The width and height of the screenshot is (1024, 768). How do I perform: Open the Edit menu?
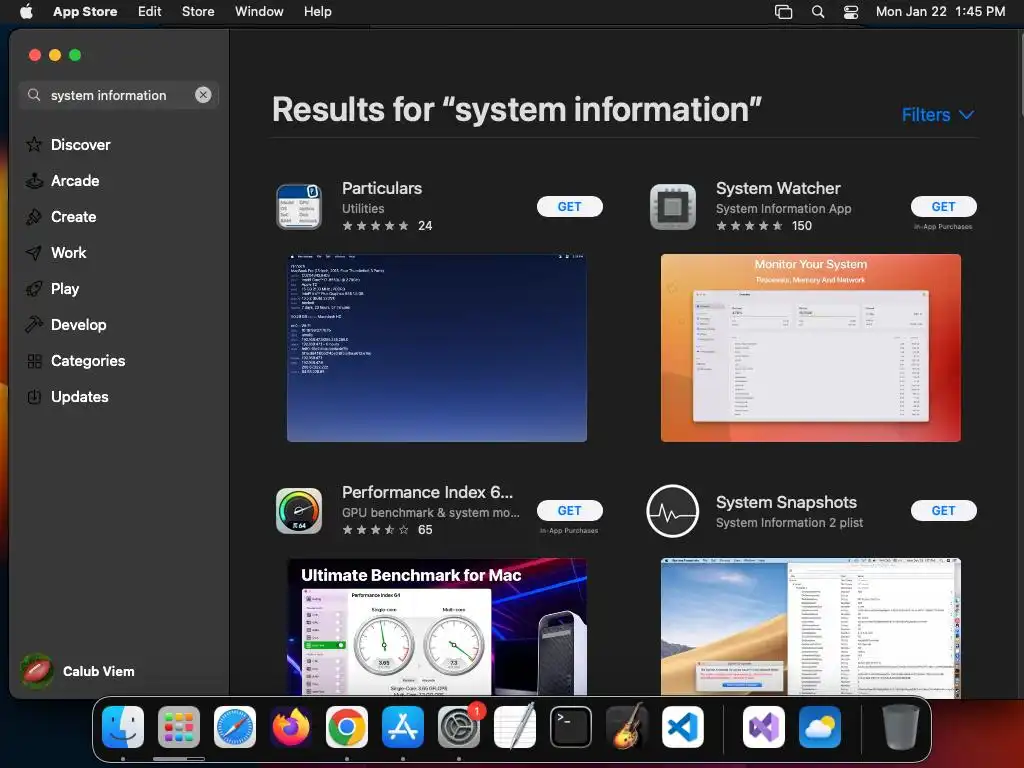click(x=150, y=11)
